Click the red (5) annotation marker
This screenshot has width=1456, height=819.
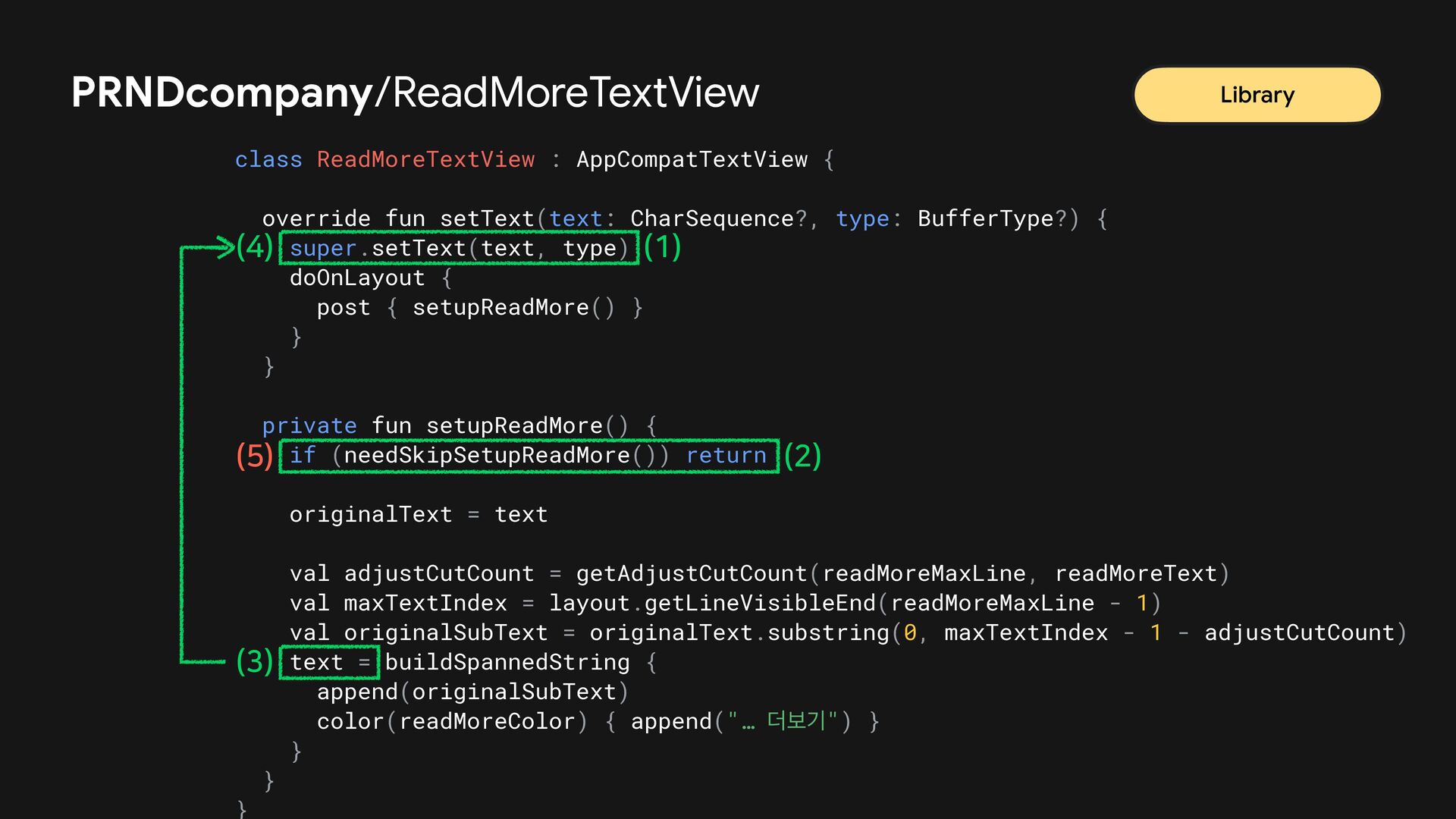254,456
